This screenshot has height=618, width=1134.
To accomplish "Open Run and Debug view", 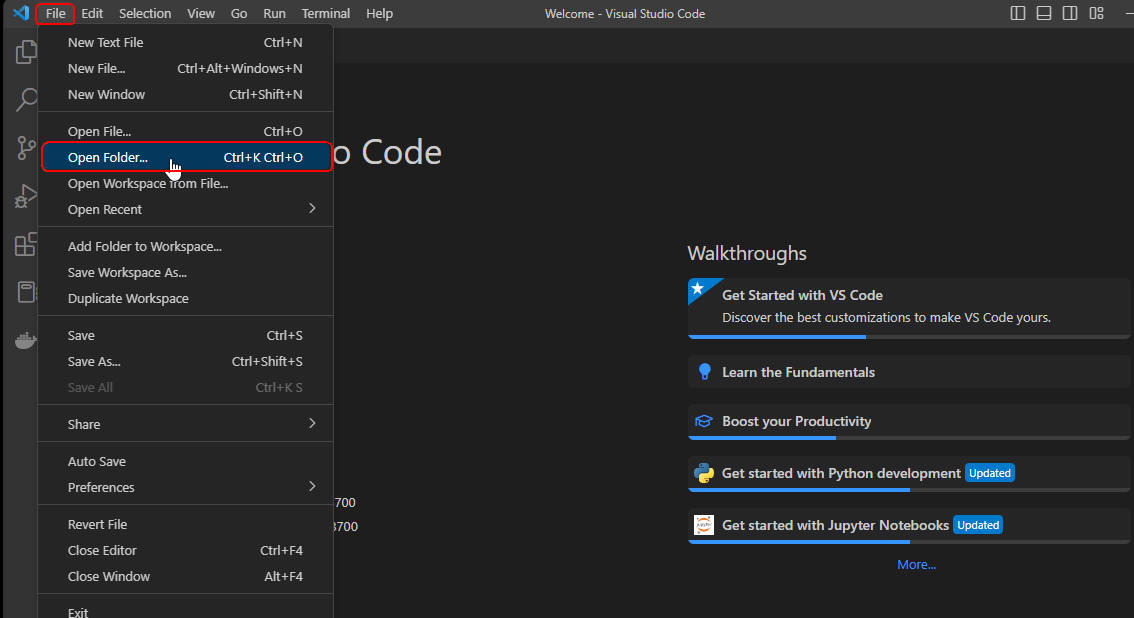I will 26,196.
